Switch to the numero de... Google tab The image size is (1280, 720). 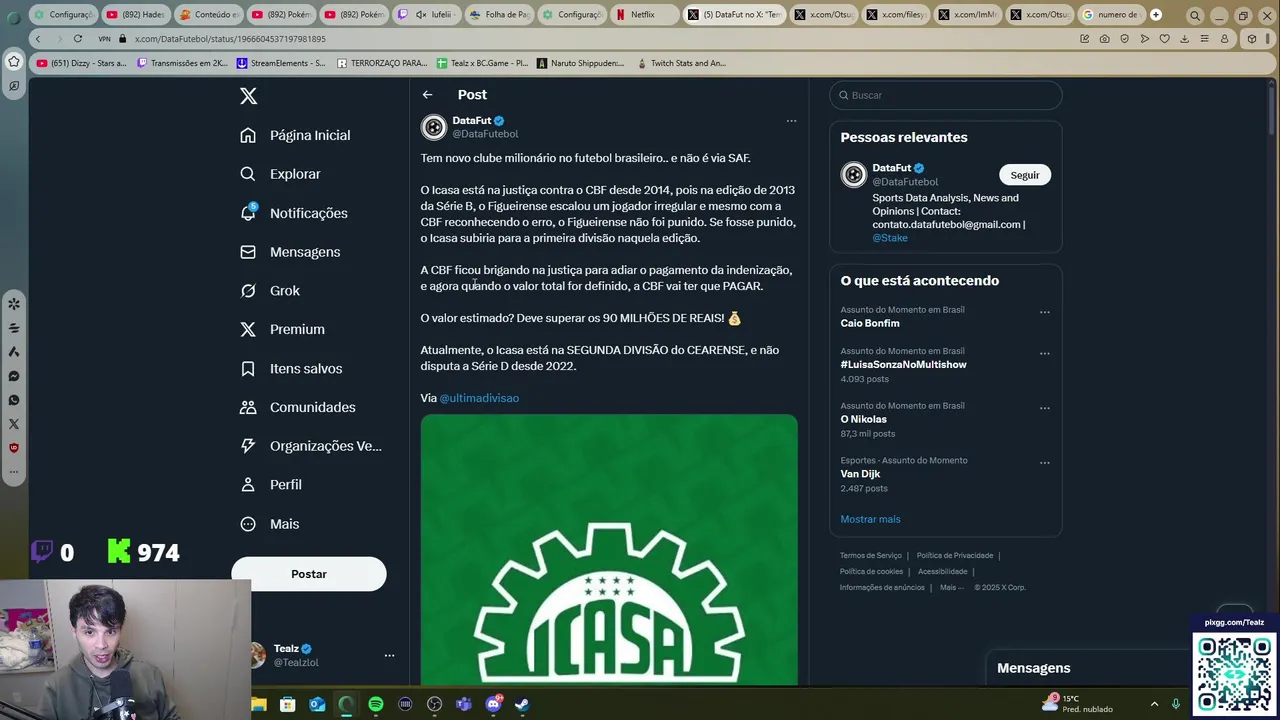[x=1112, y=15]
